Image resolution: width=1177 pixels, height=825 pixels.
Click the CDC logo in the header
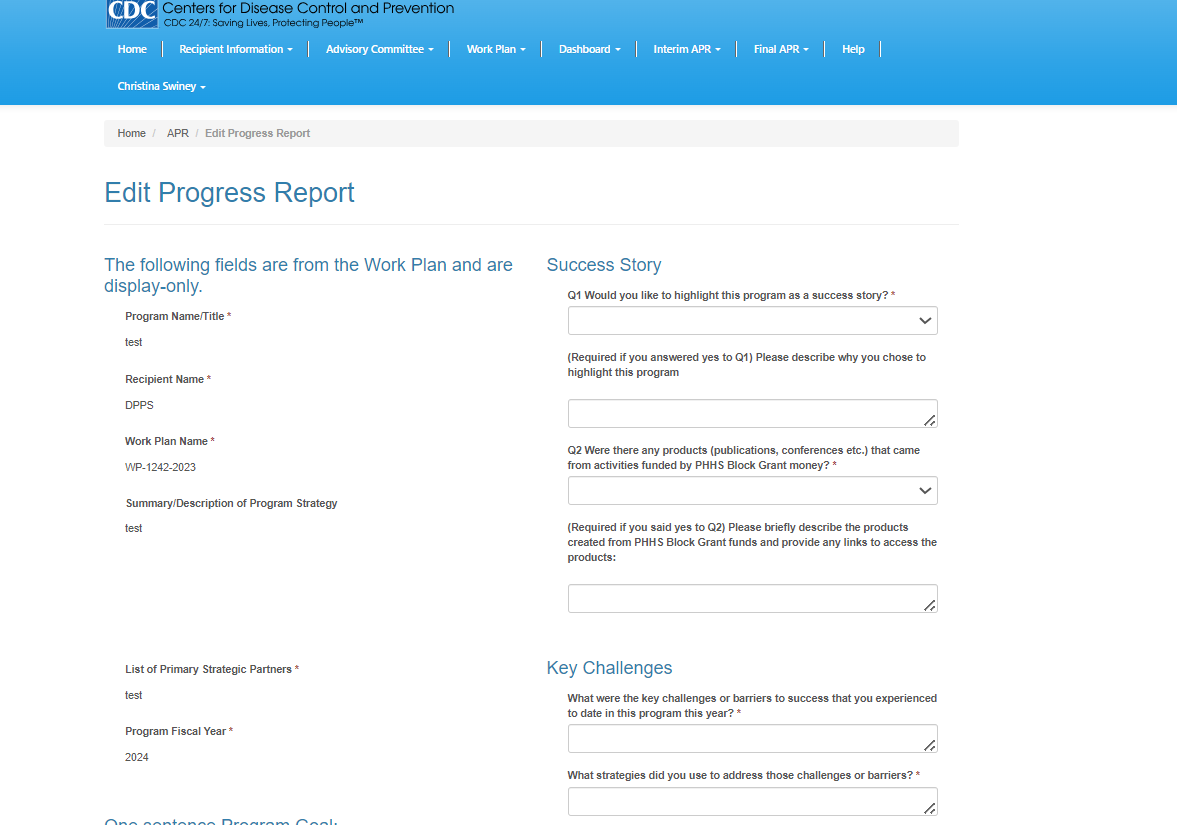click(x=132, y=14)
